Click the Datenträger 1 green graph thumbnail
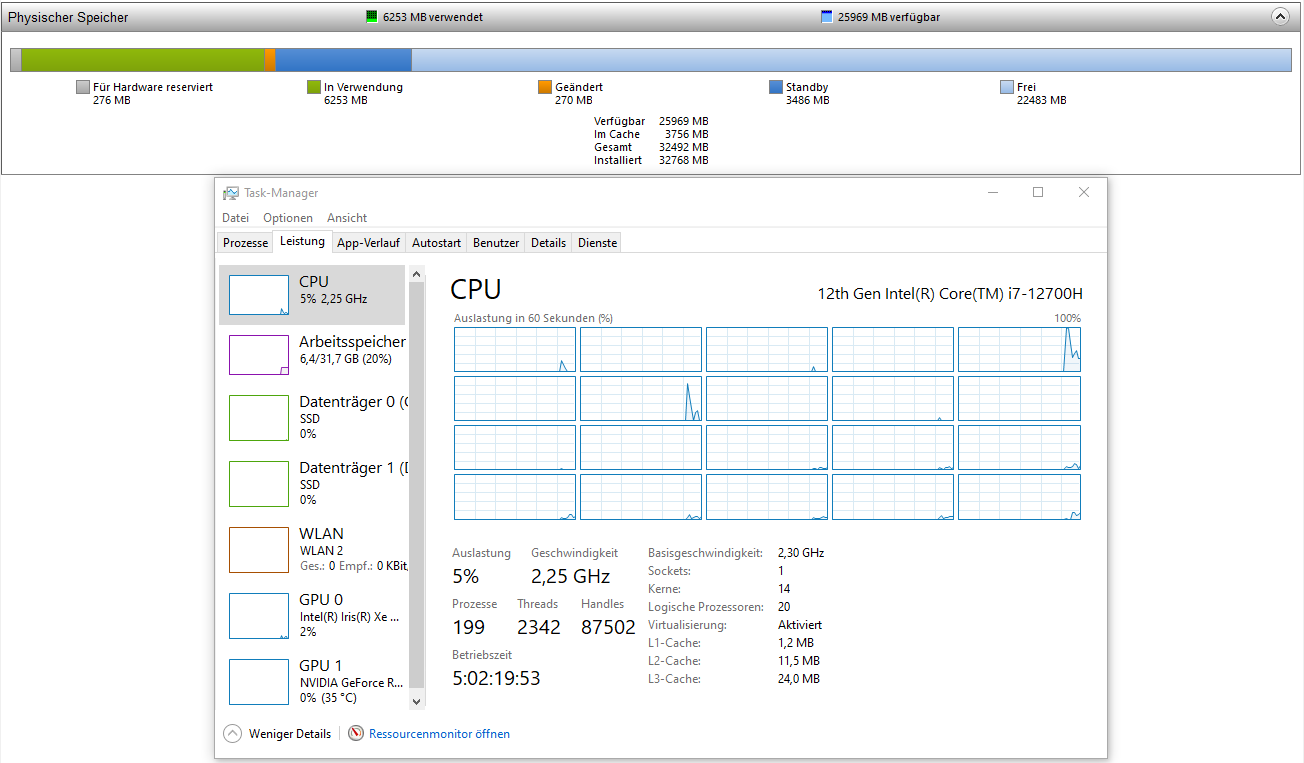Viewport: 1304px width, 763px height. point(259,484)
